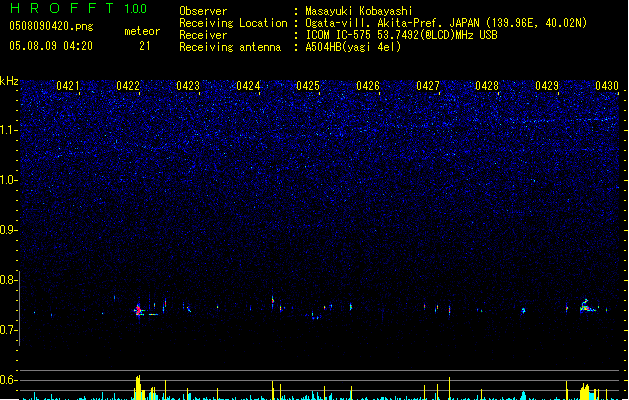Click the 0423 time marker

(x=188, y=86)
